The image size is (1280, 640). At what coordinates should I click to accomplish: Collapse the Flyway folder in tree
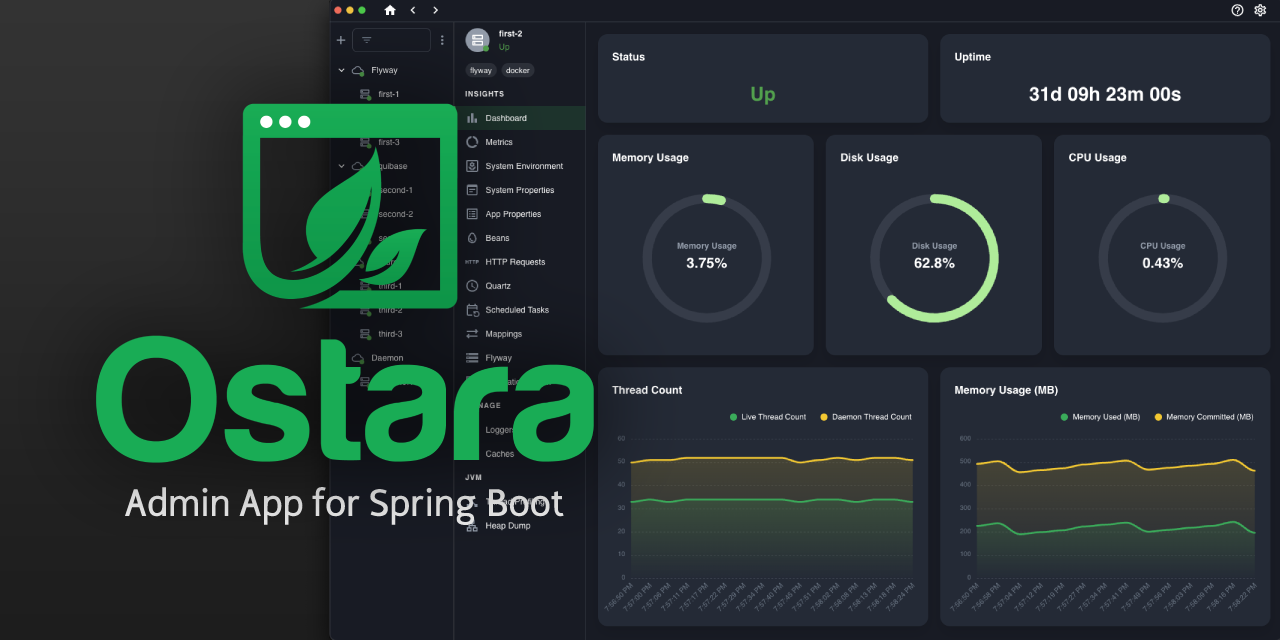coord(342,71)
